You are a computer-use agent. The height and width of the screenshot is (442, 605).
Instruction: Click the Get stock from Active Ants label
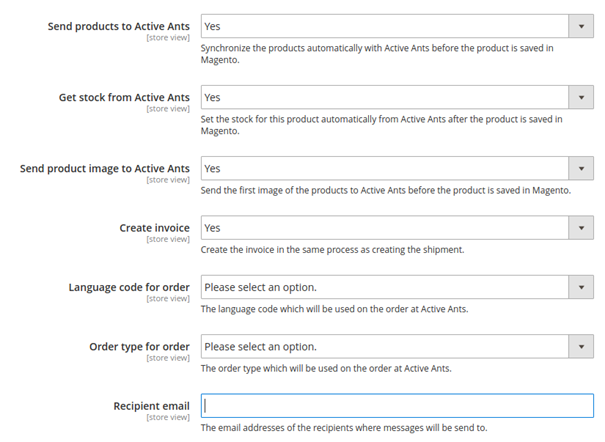(x=125, y=97)
